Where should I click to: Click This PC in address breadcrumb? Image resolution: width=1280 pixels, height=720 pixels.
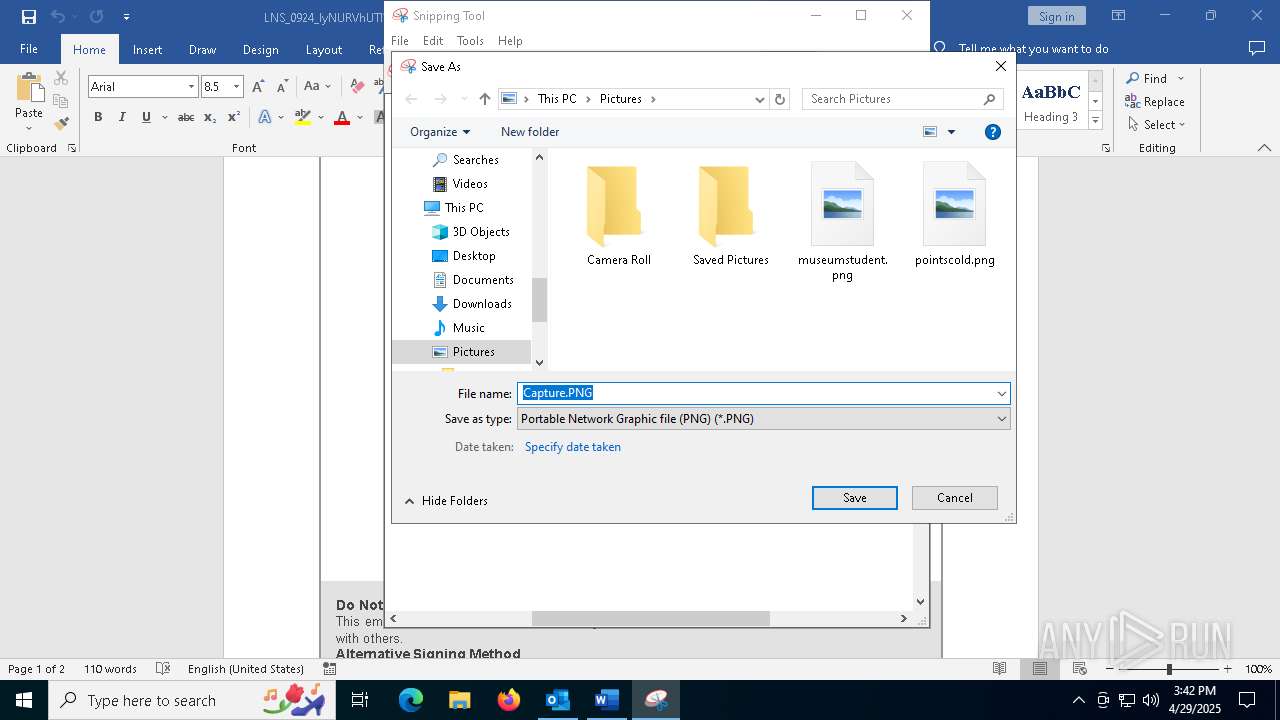pos(557,99)
